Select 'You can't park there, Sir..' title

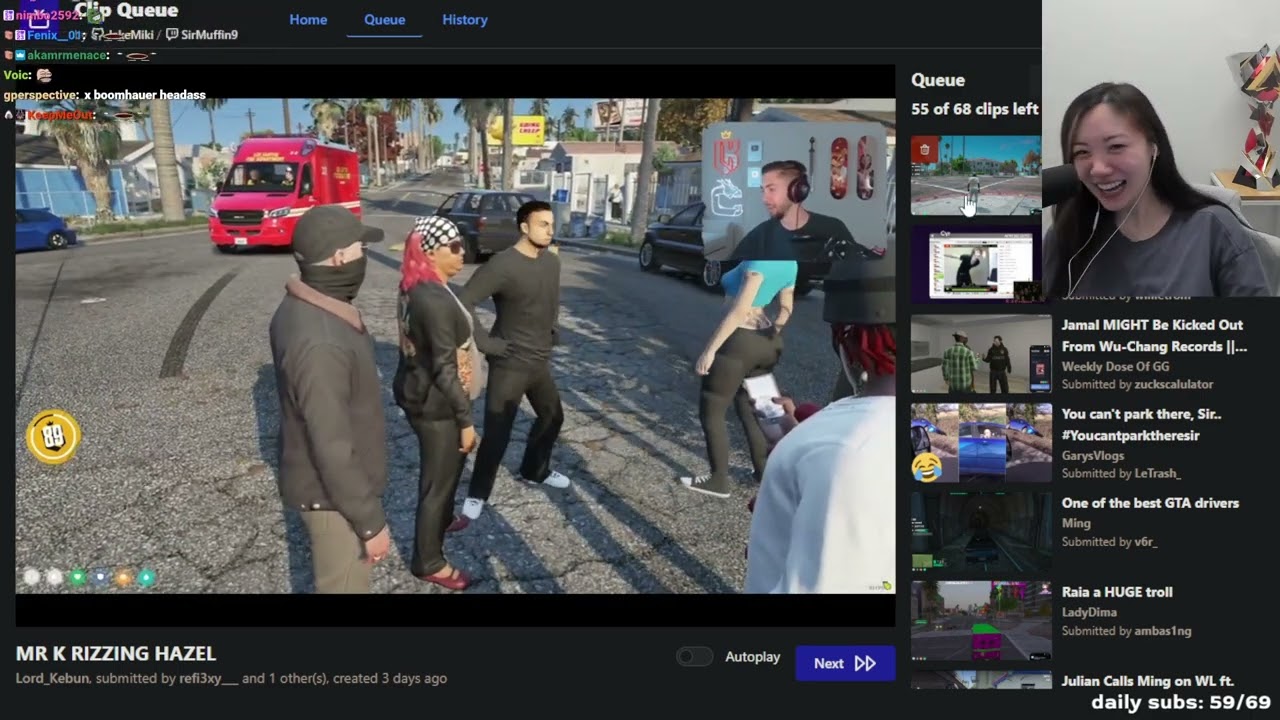point(1141,425)
